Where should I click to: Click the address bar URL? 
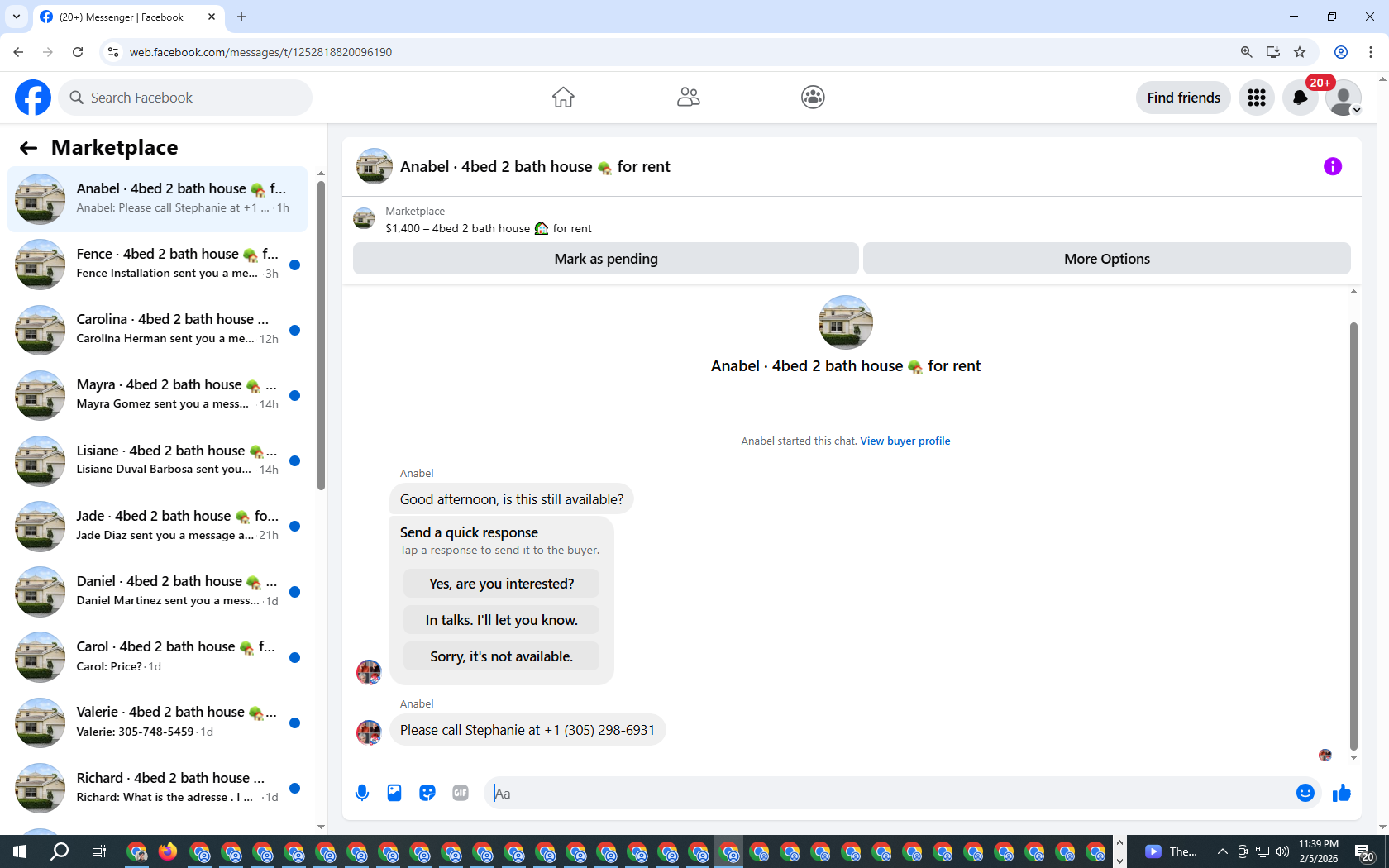click(x=260, y=52)
